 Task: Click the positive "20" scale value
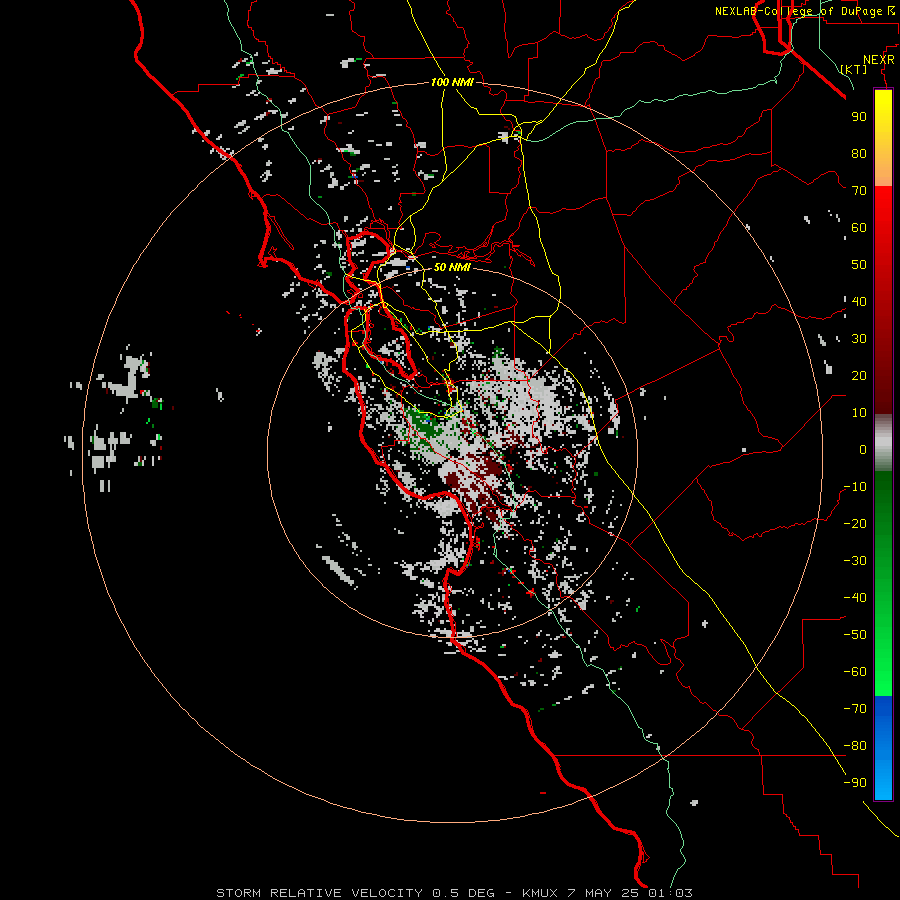pos(859,375)
